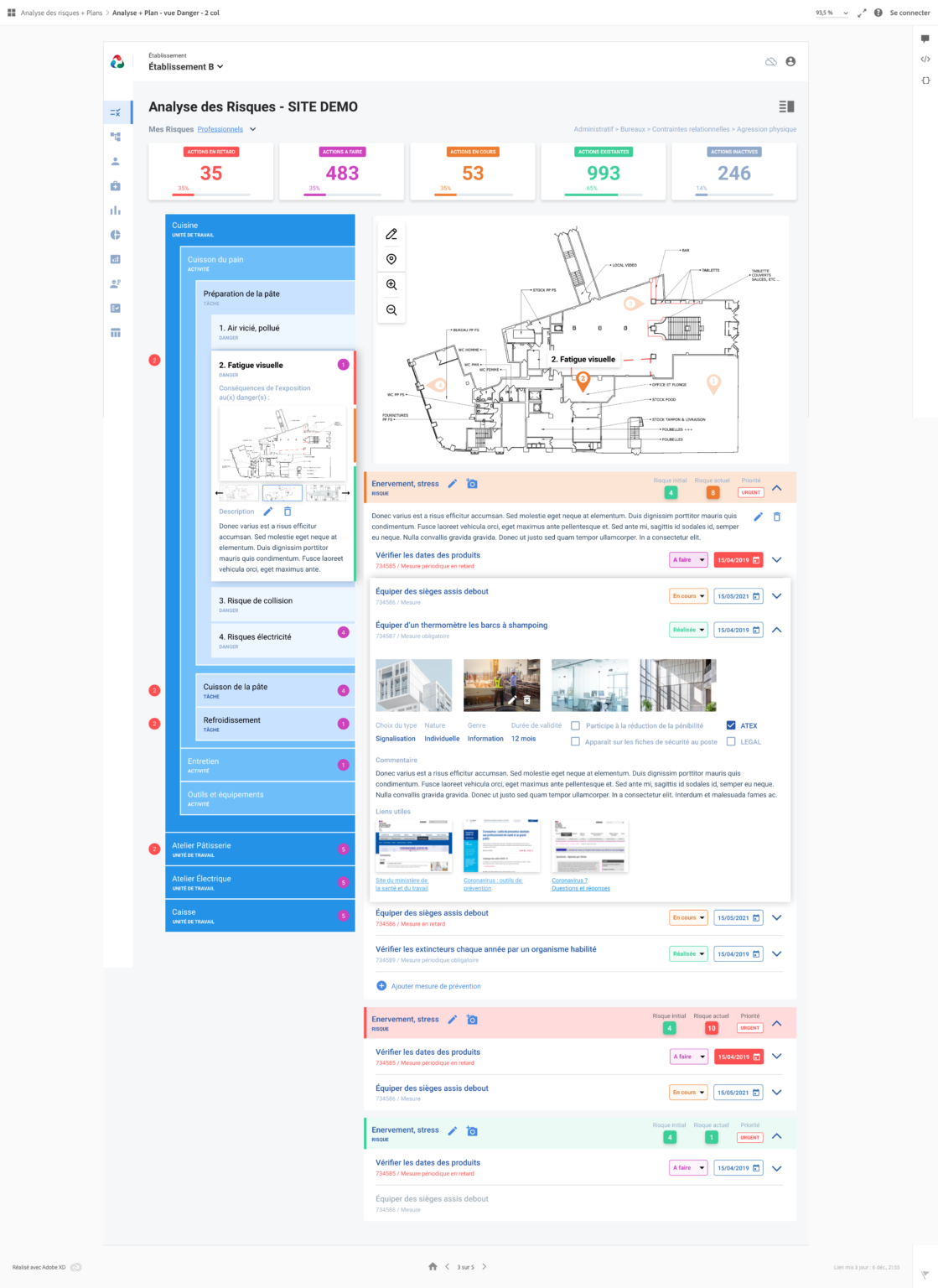This screenshot has height=1288, width=938.
Task: Select the pie chart panel in the sidebar
Action: coord(117,235)
